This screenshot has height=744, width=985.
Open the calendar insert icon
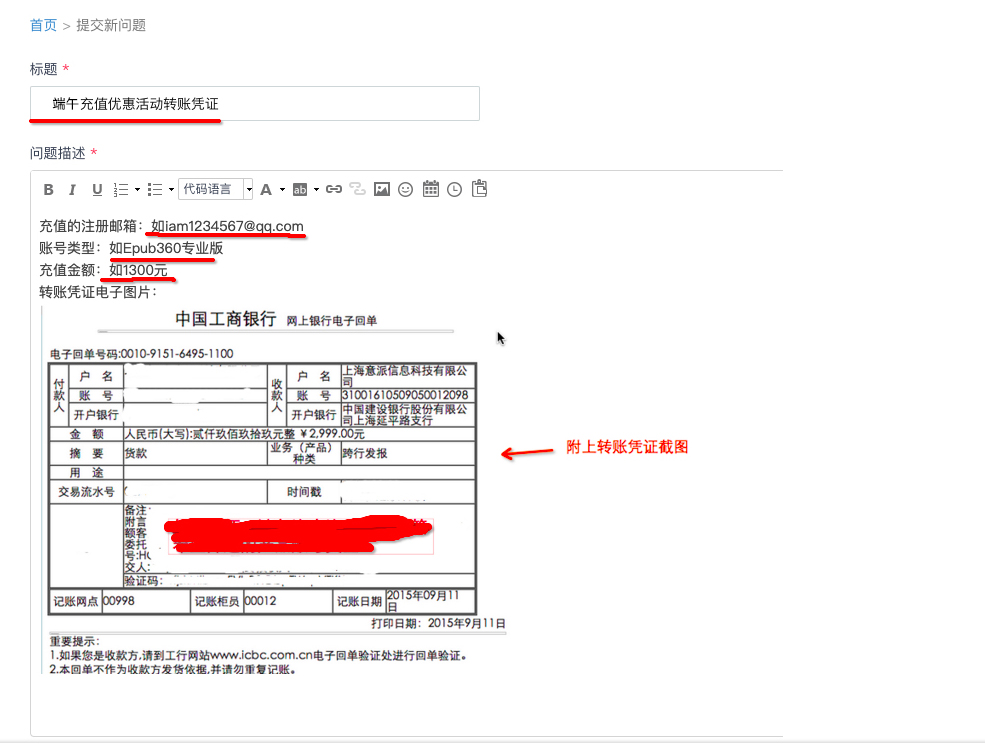(430, 188)
